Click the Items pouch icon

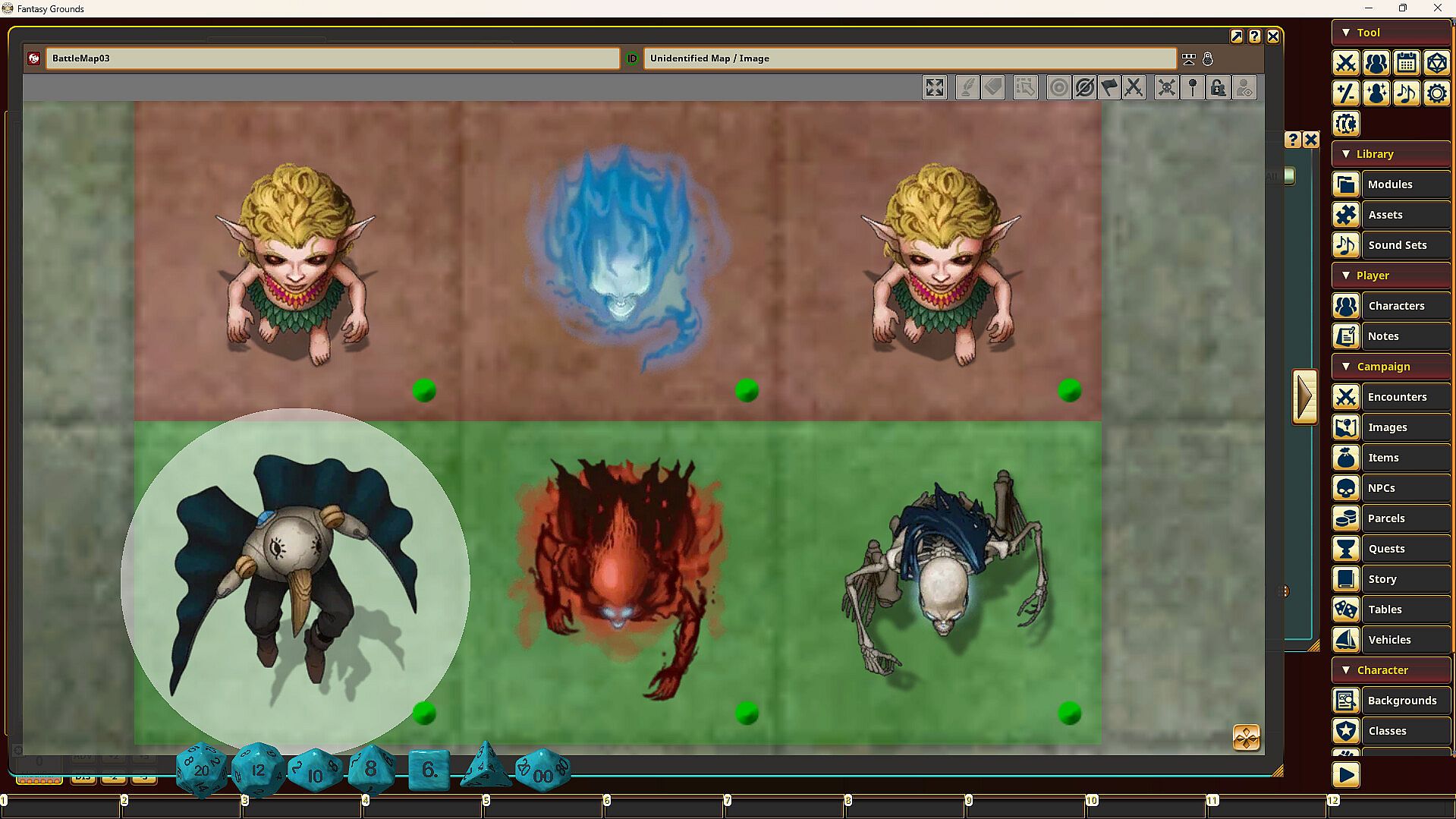(1346, 458)
